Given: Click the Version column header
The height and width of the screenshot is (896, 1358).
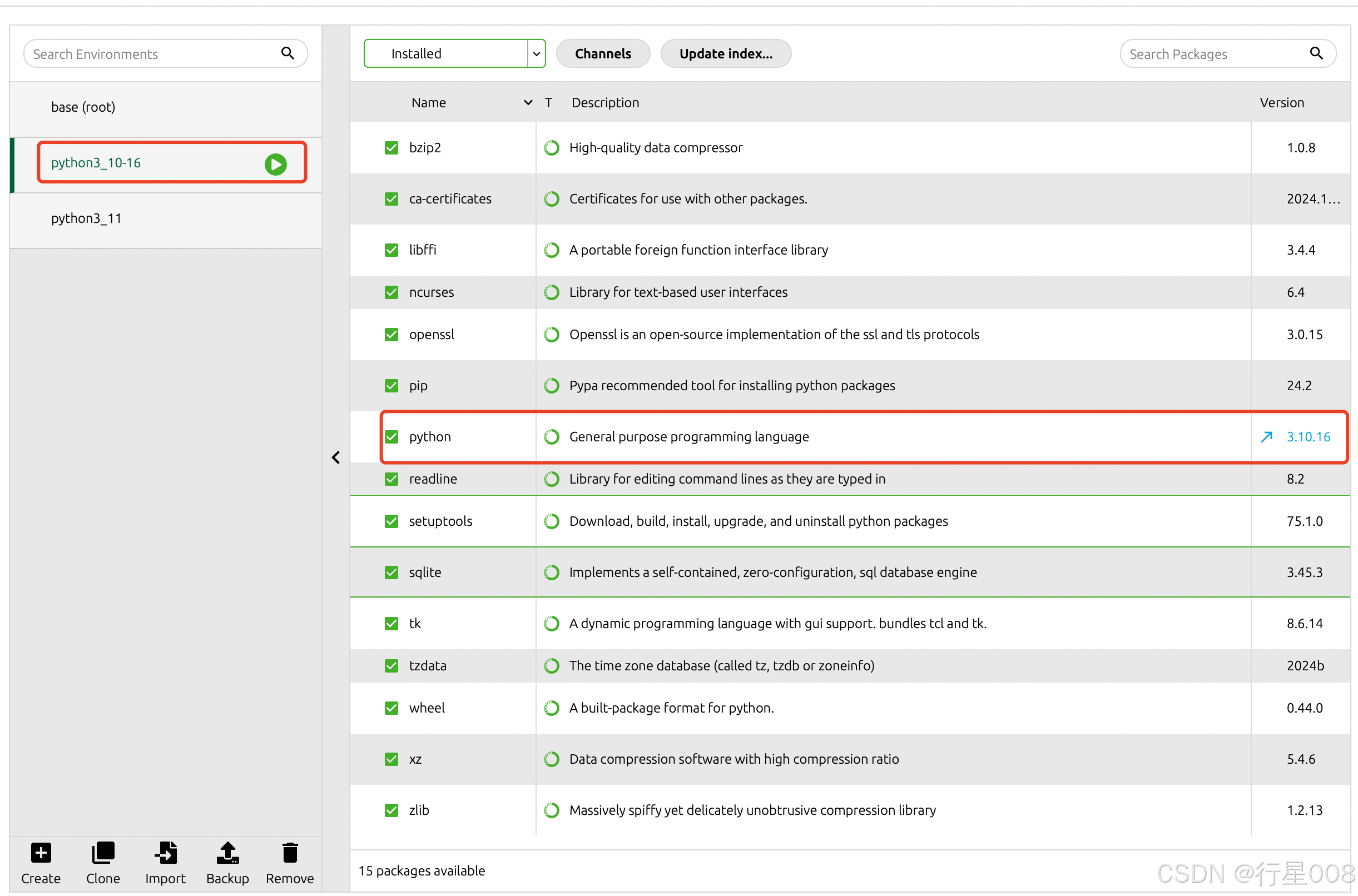Looking at the screenshot, I should tap(1281, 103).
